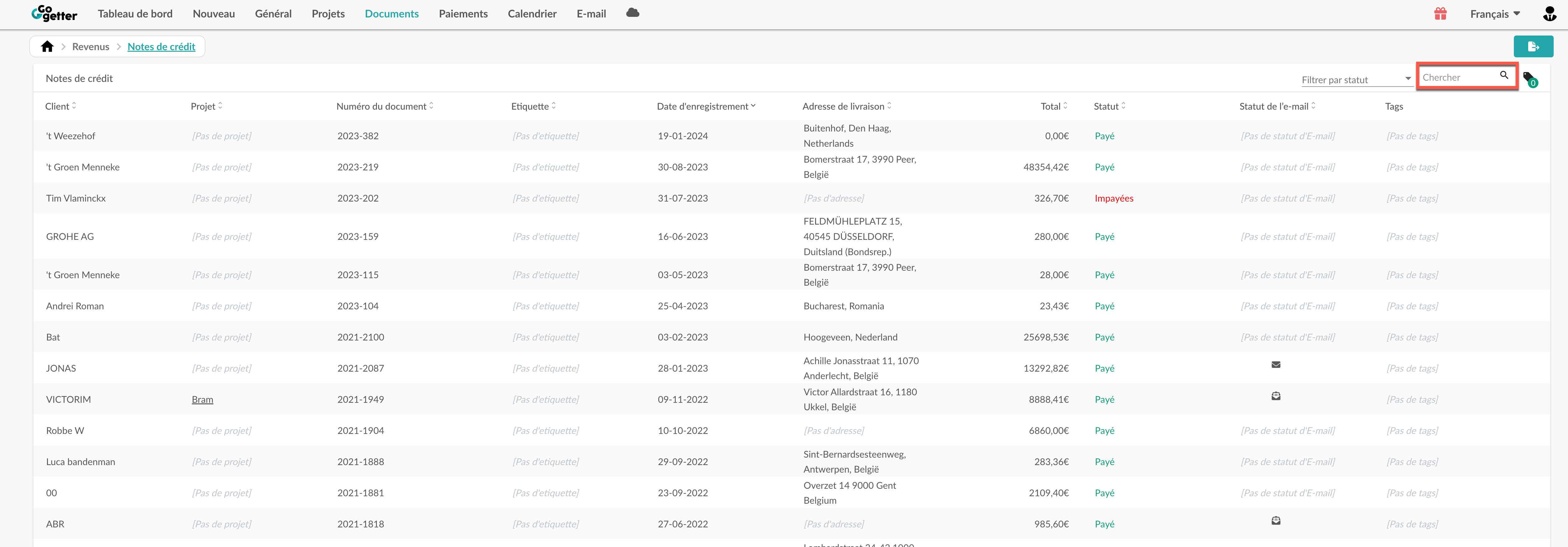Select the Robbe W client cell
The width and height of the screenshot is (1568, 547).
point(65,431)
